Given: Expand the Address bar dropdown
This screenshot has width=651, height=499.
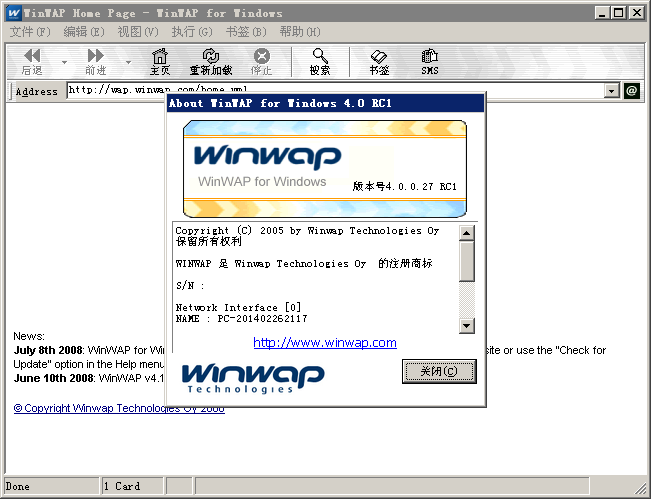Looking at the screenshot, I should (612, 91).
